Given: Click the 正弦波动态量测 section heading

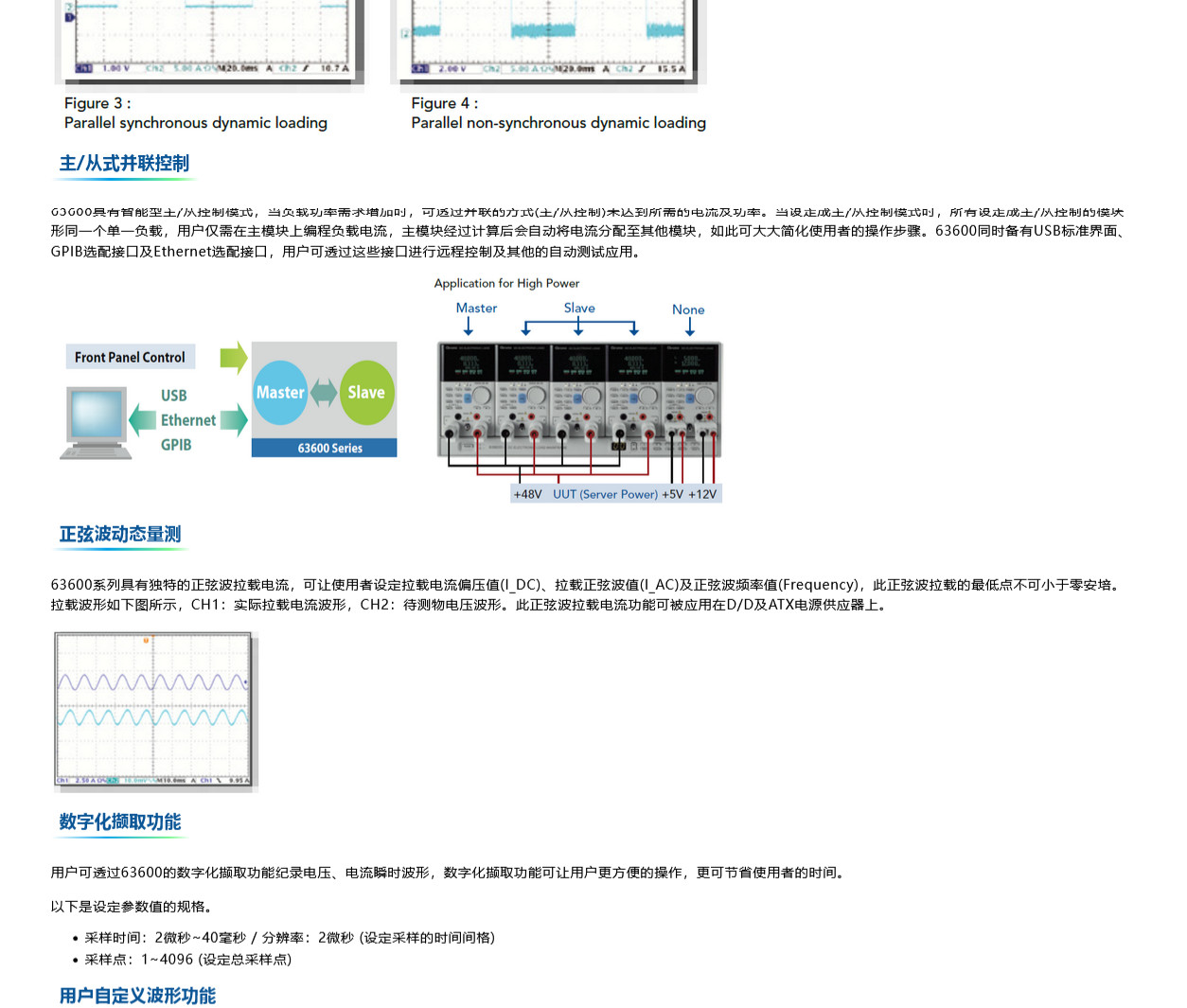Looking at the screenshot, I should point(120,535).
